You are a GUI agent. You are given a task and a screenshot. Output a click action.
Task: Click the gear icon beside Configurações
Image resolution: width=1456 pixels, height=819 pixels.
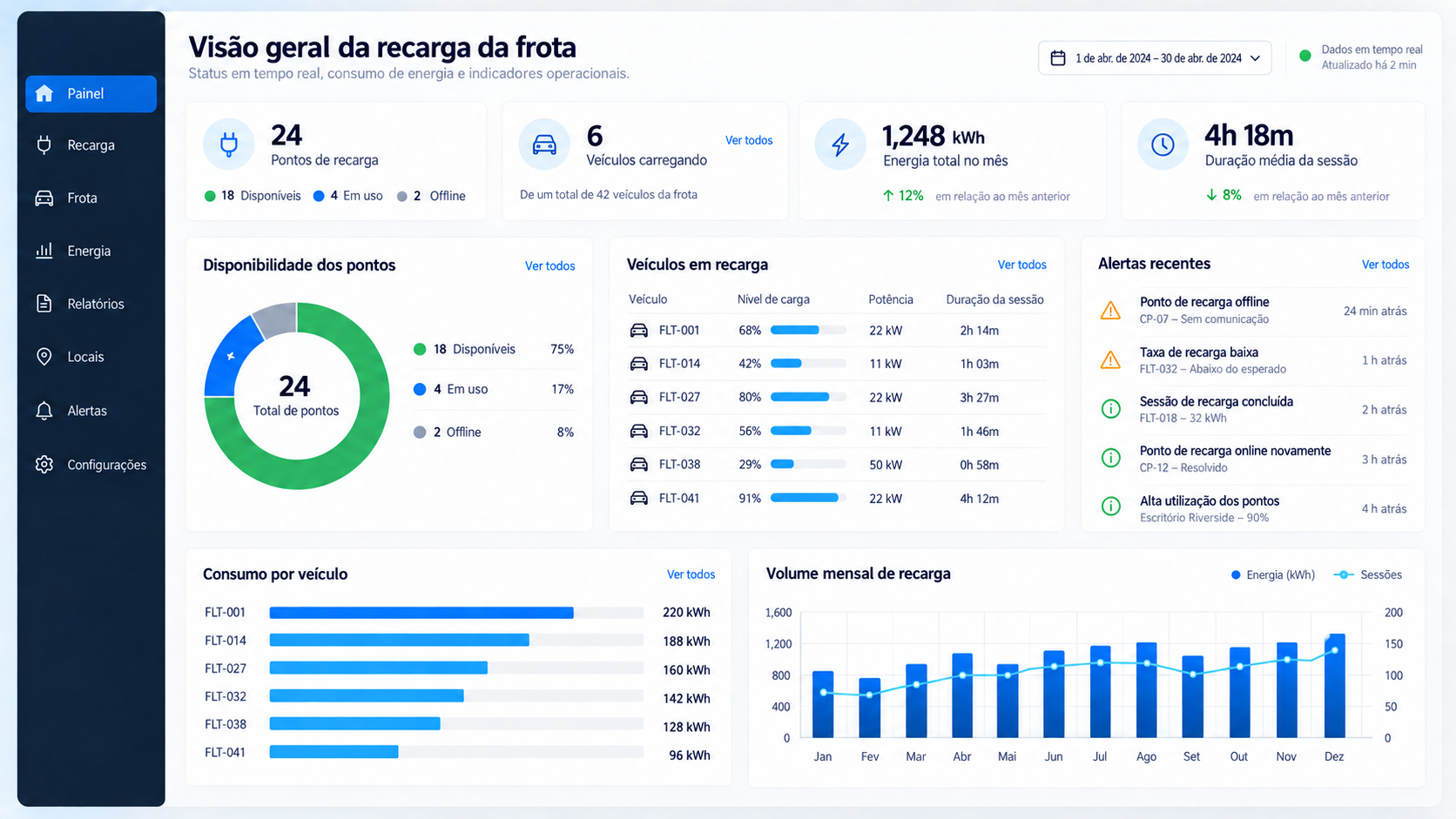(44, 465)
